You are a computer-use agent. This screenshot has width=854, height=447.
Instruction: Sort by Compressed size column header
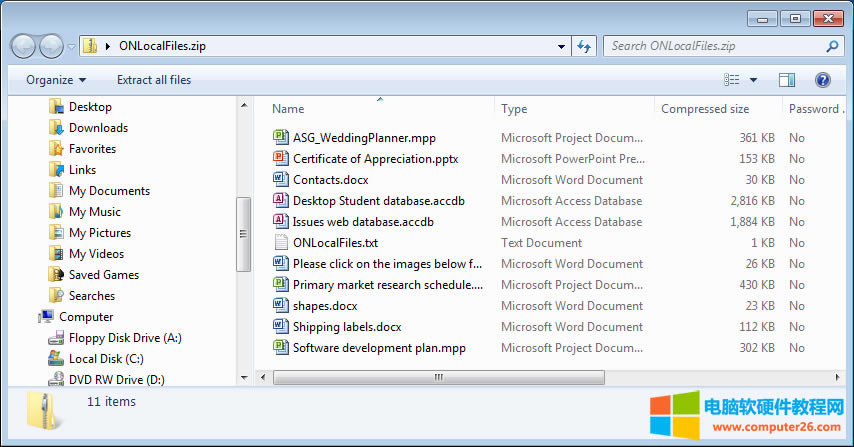[x=705, y=109]
